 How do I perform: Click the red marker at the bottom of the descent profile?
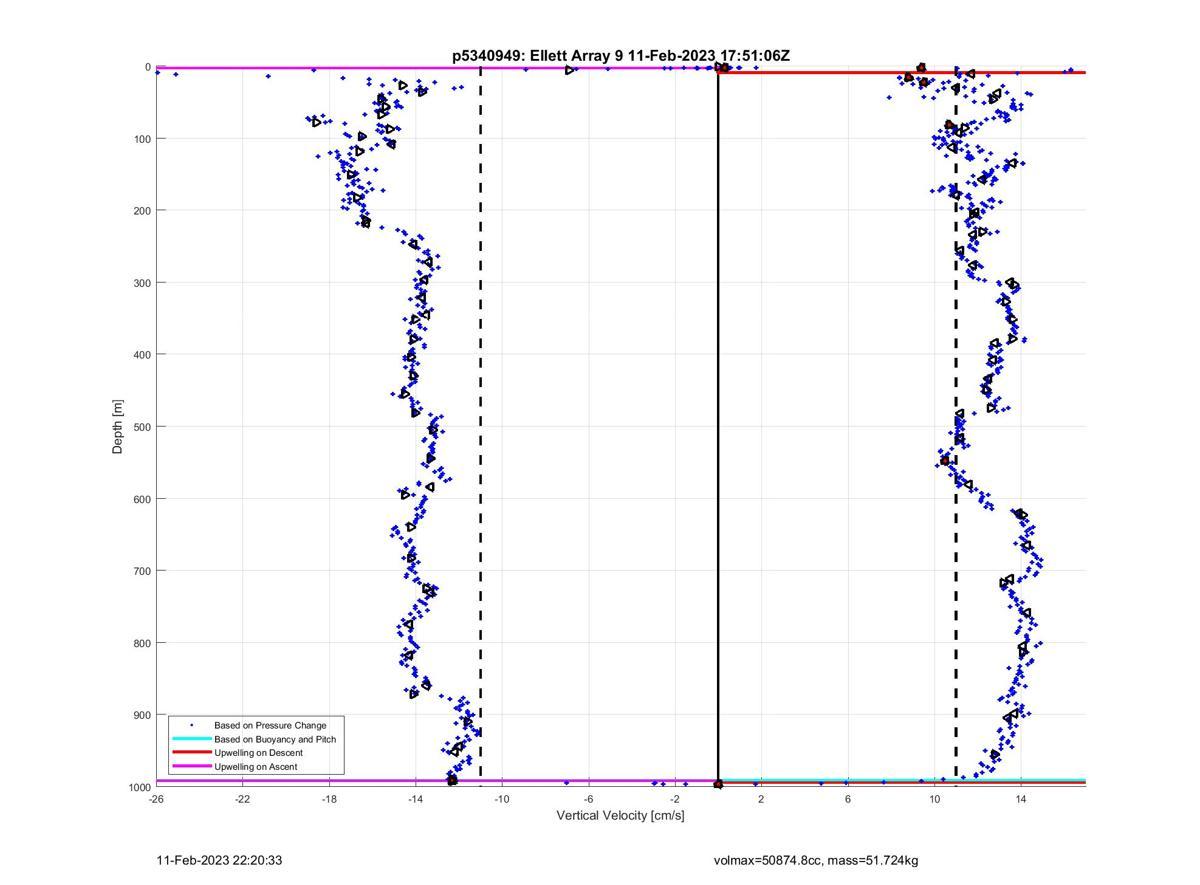[452, 780]
